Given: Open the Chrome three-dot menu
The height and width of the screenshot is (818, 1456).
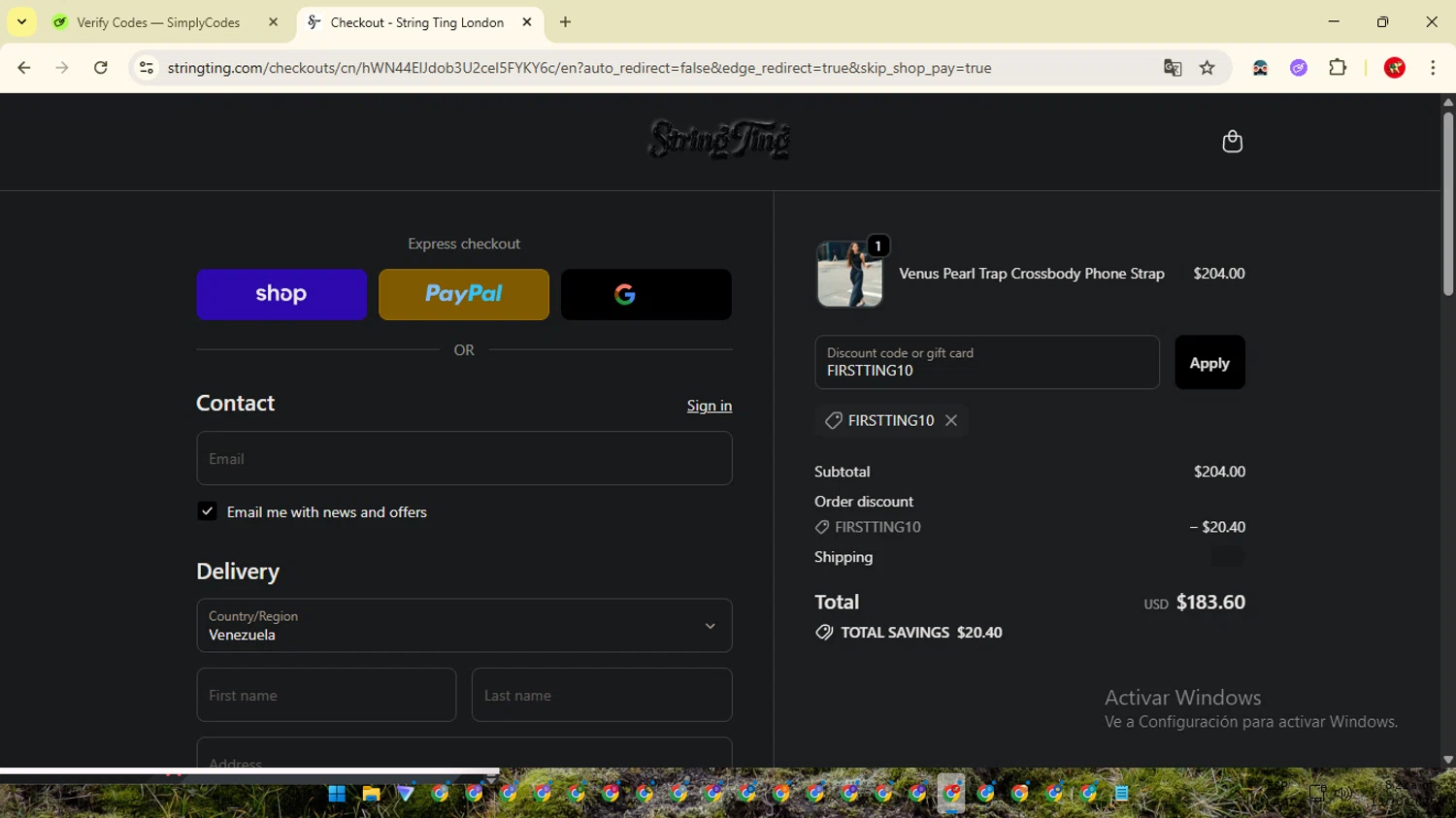Looking at the screenshot, I should (1433, 68).
